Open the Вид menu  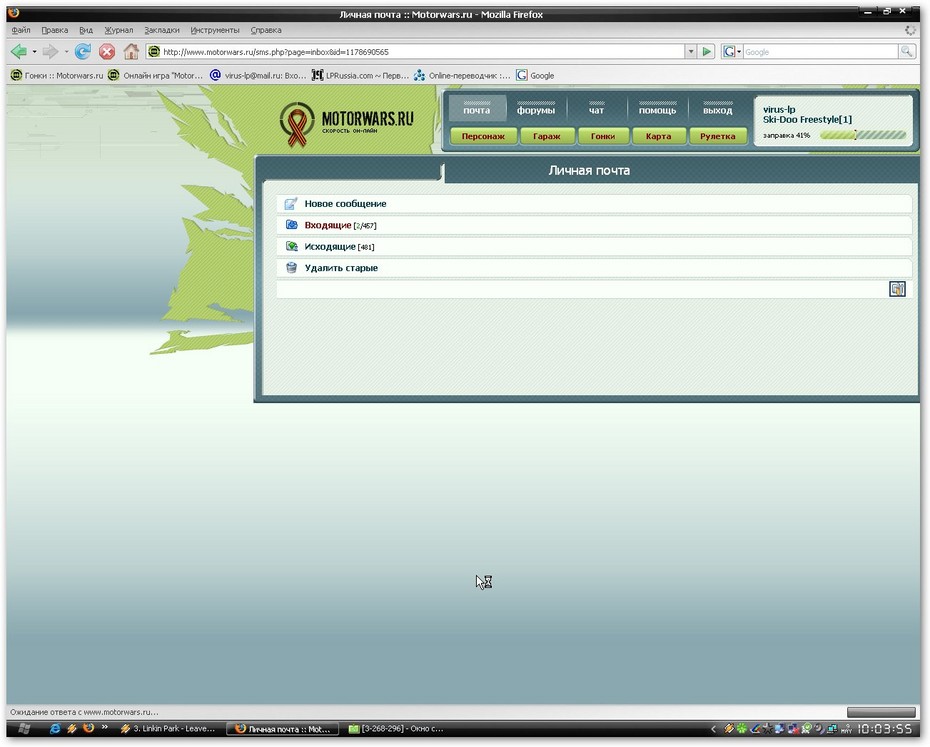coord(86,30)
